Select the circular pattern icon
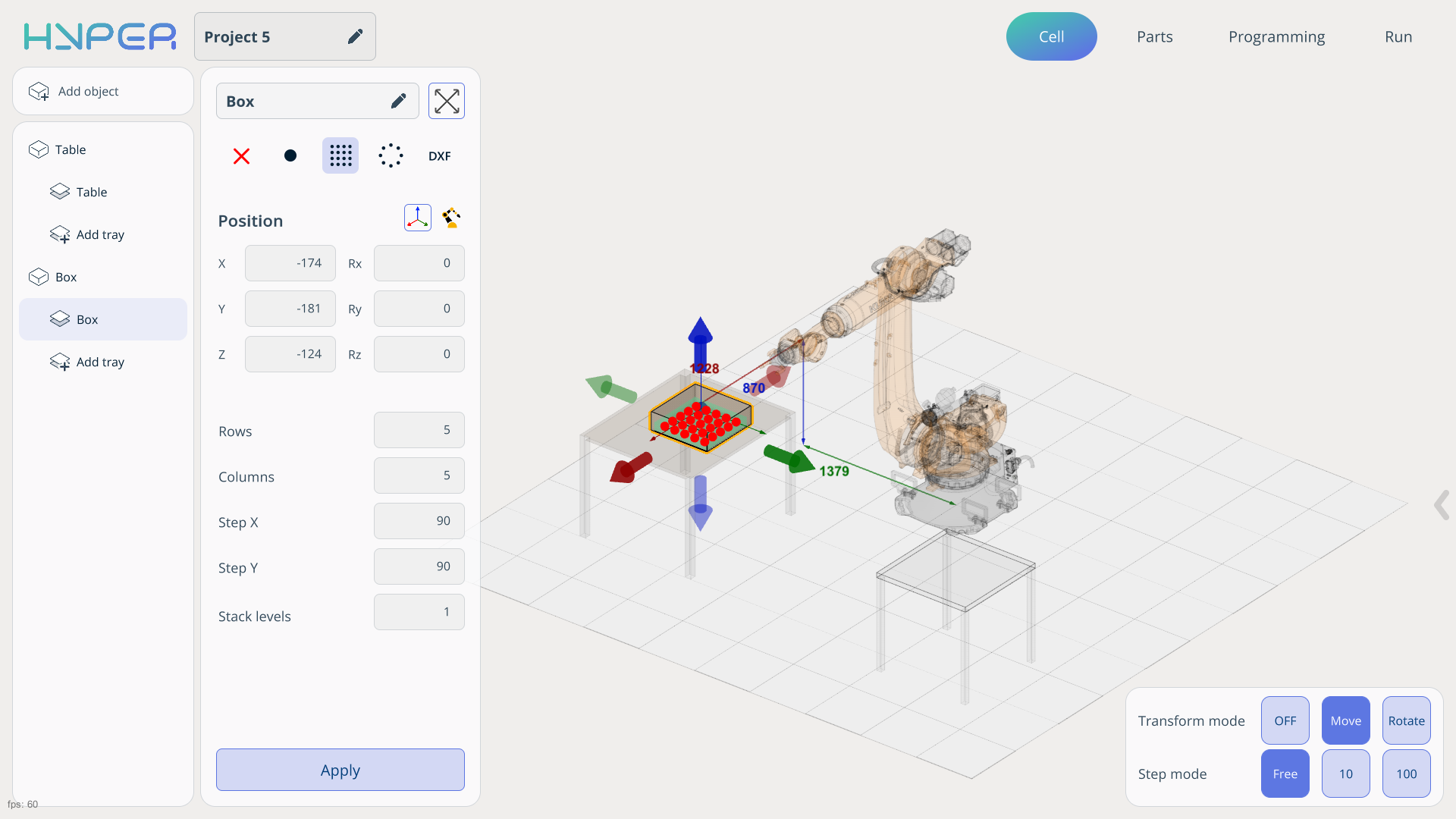Image resolution: width=1456 pixels, height=819 pixels. tap(391, 156)
